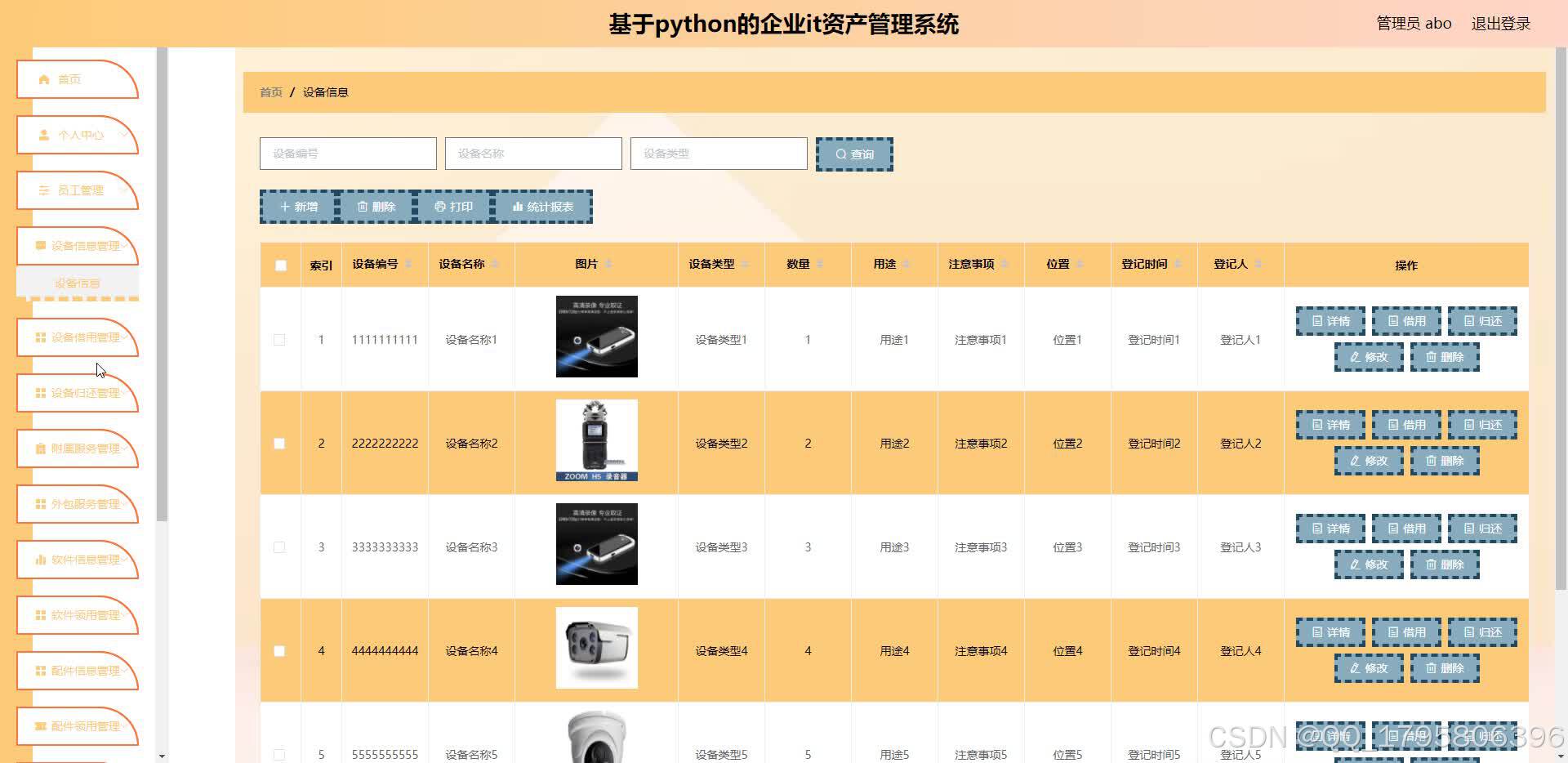Screen dimensions: 1568x763
Task: Sort by 位置 column arrows
Action: (1080, 264)
